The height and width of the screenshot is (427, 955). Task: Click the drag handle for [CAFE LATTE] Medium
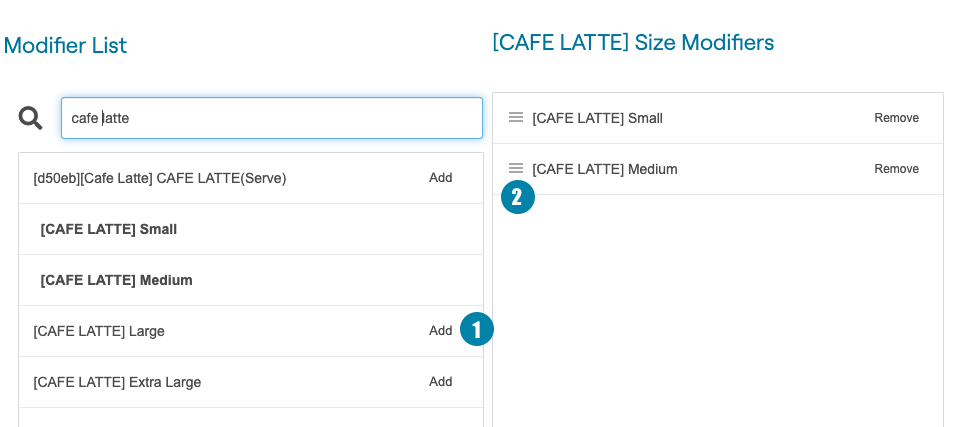[516, 168]
